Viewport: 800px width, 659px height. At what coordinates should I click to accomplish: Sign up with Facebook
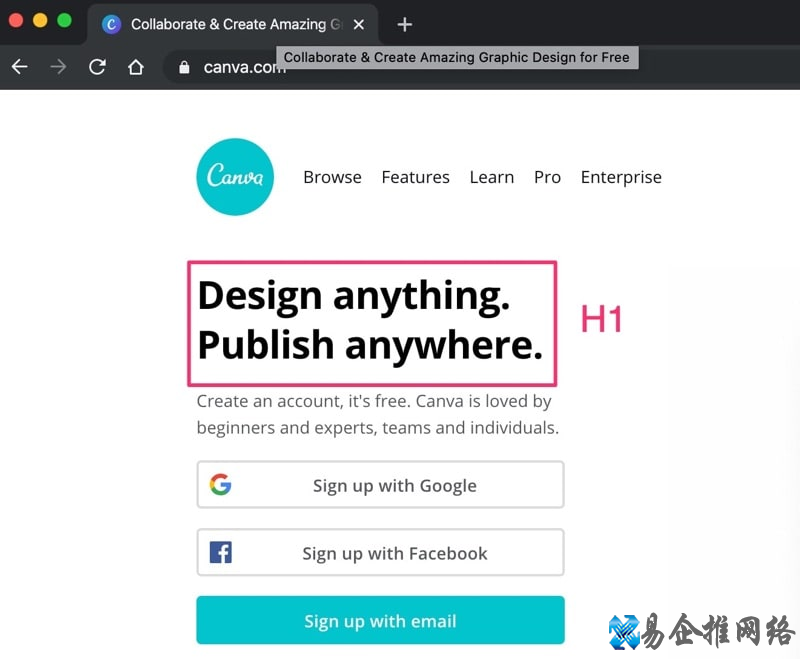380,552
